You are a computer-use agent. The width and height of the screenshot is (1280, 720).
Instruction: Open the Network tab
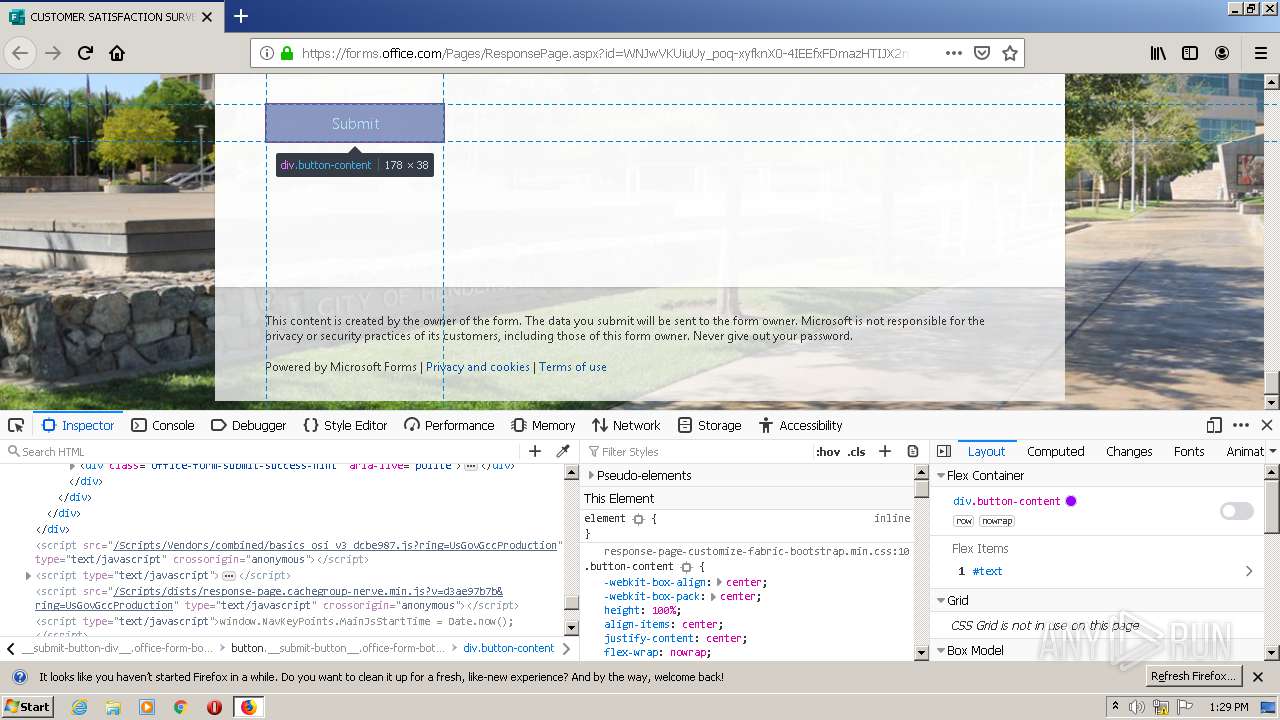tap(626, 425)
